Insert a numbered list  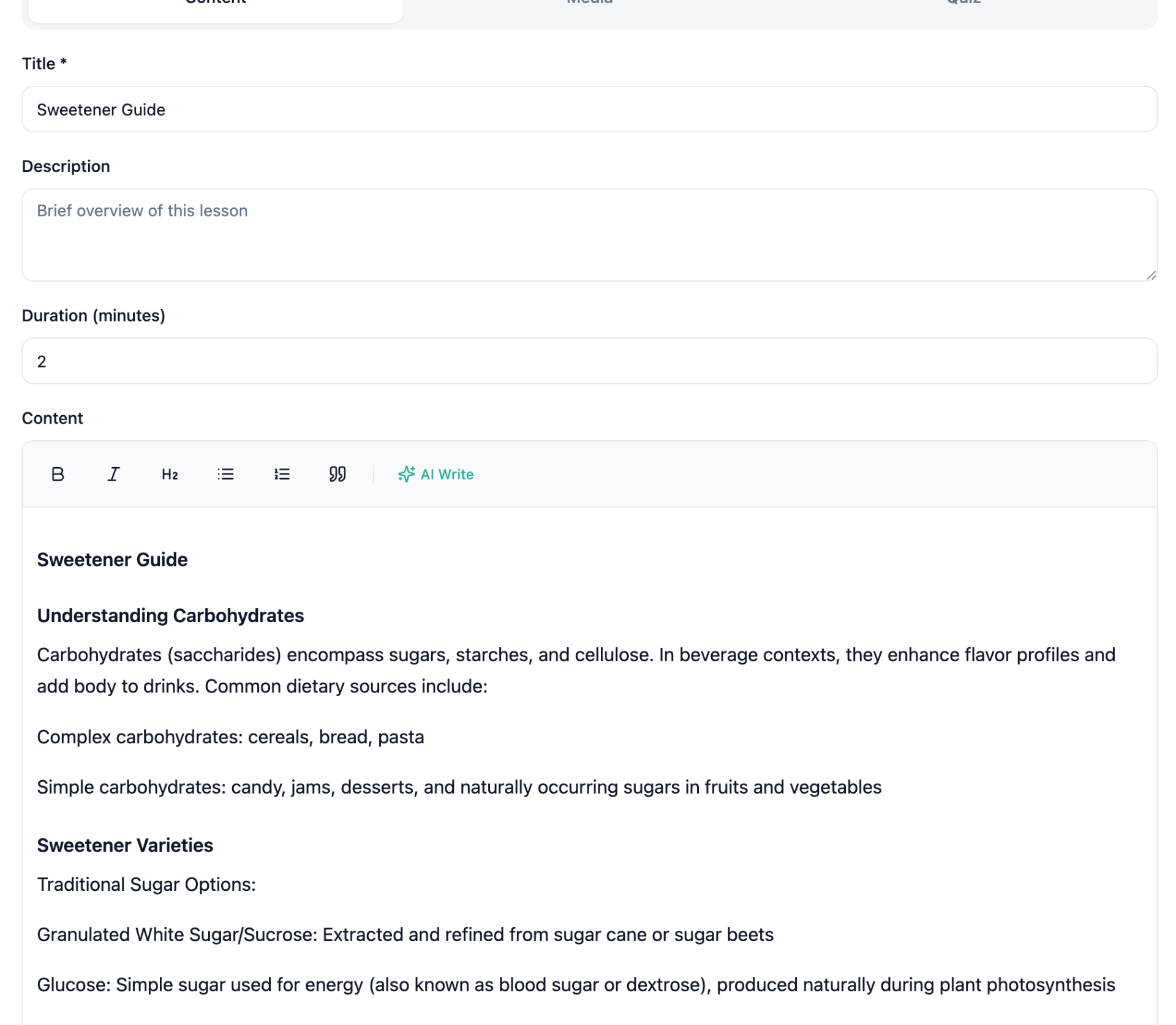tap(281, 474)
